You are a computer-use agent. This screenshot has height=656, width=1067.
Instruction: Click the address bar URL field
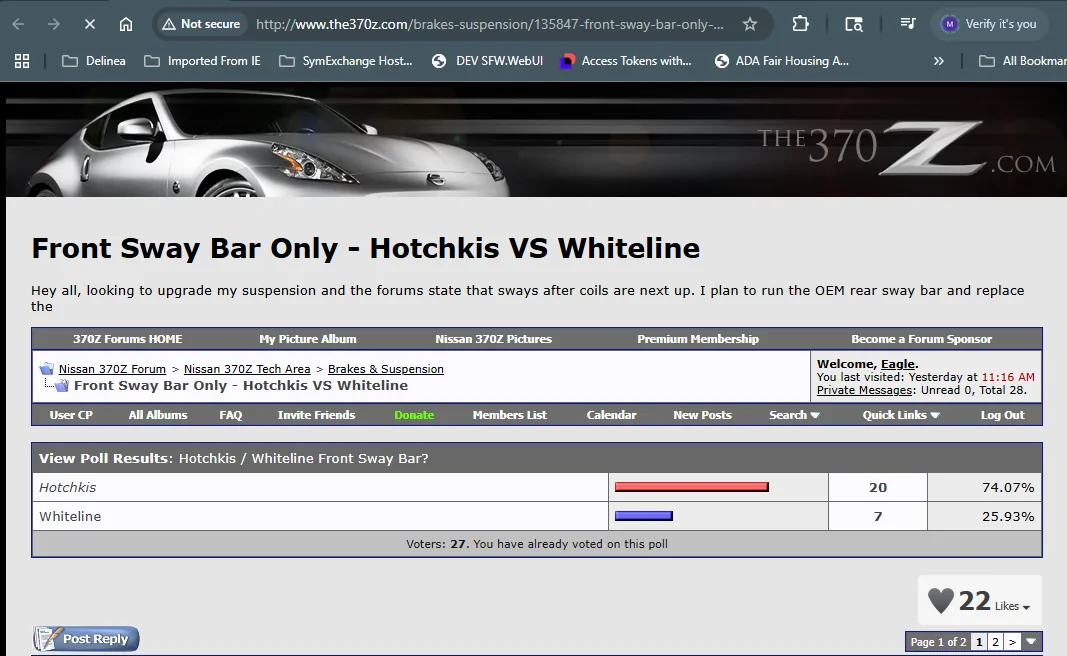[x=490, y=24]
